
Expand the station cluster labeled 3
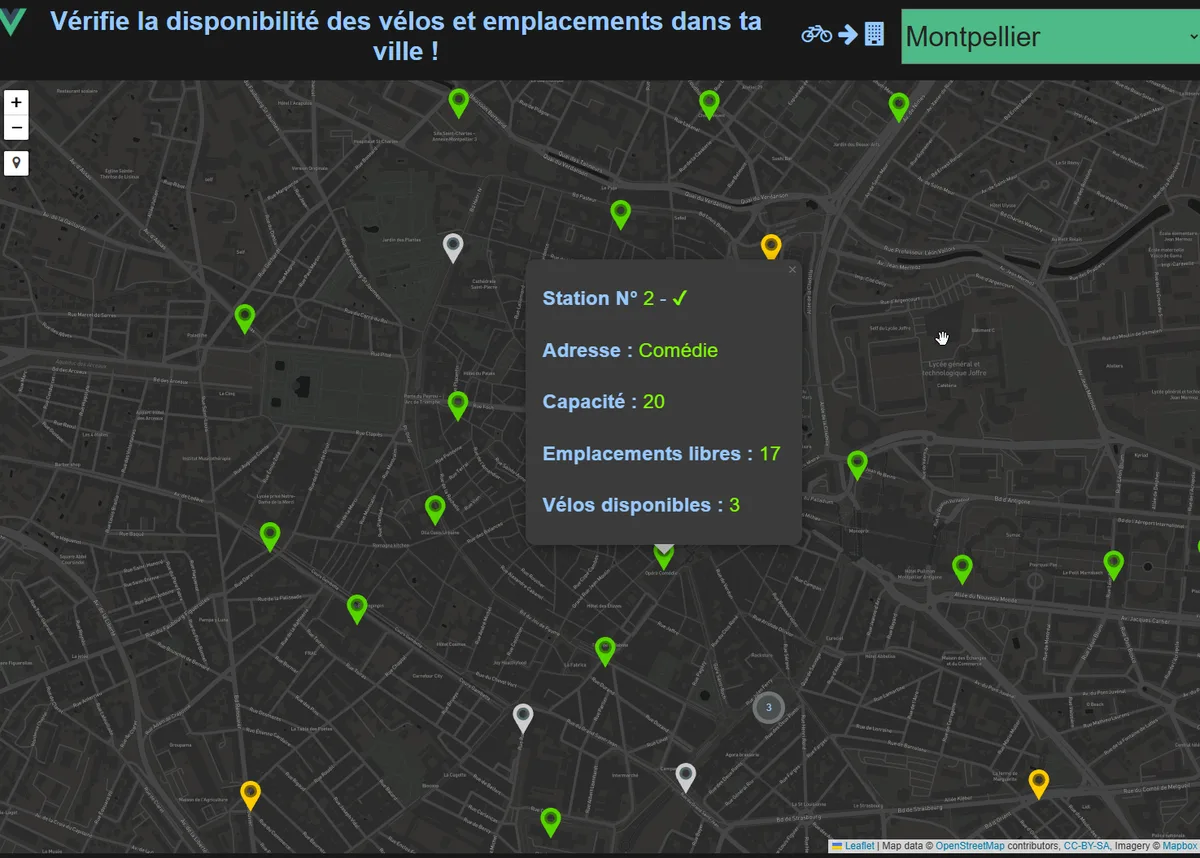point(768,707)
